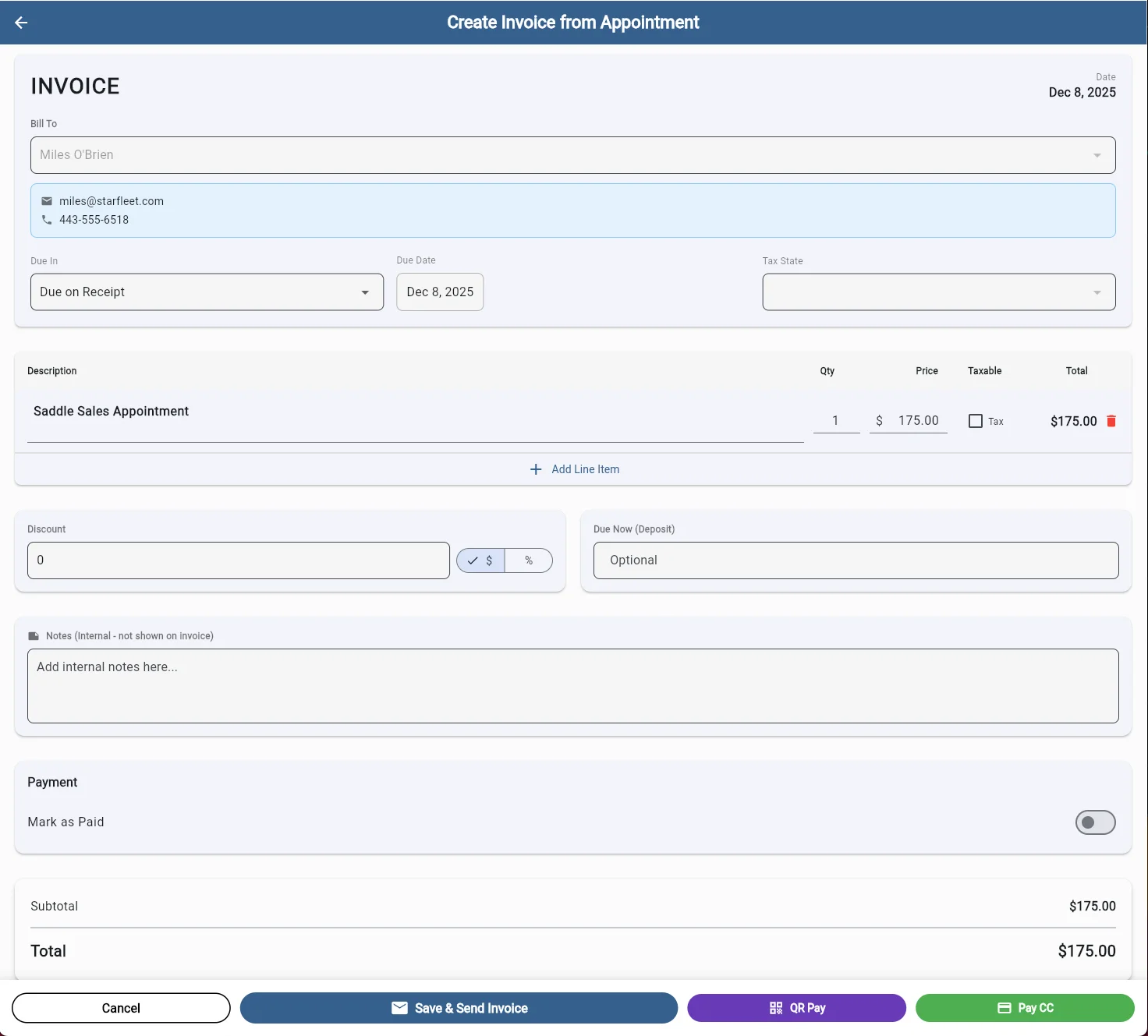This screenshot has width=1148, height=1036.
Task: Click the notes icon near Internal Notes label
Action: [x=33, y=635]
